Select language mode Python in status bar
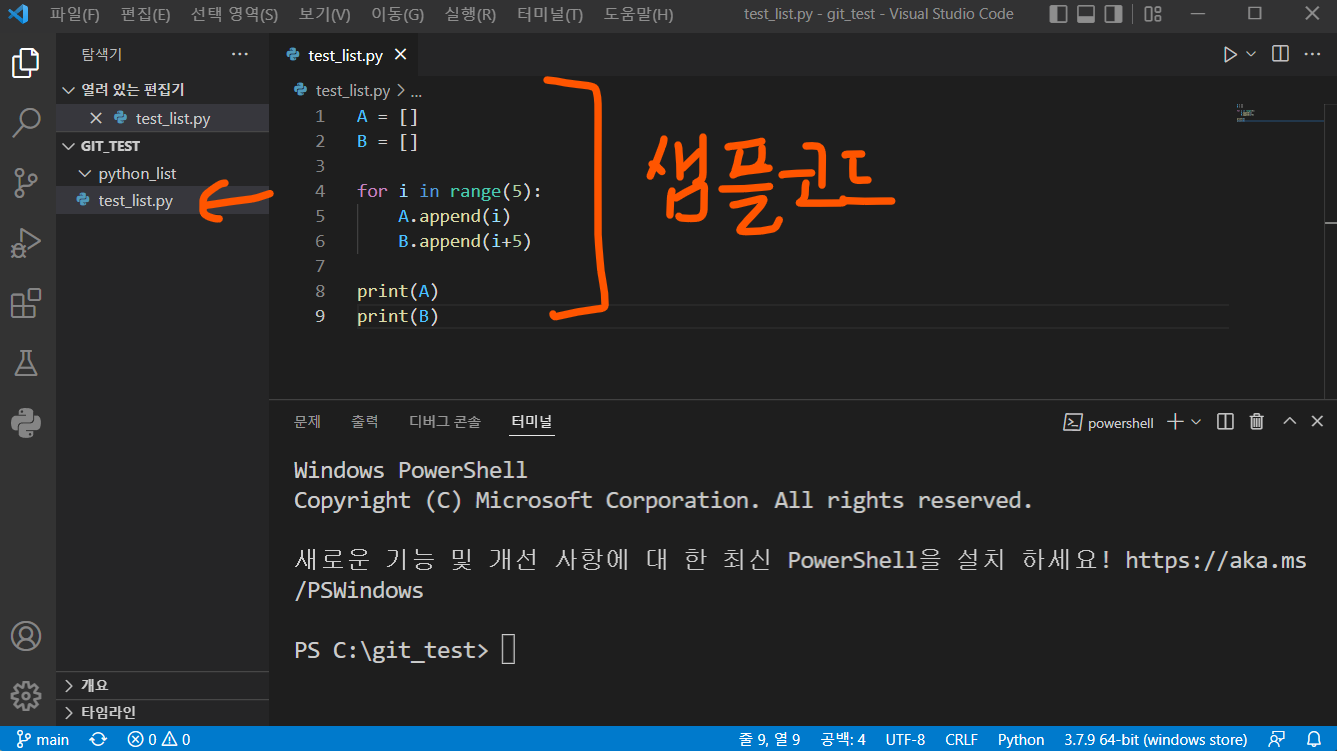The width and height of the screenshot is (1337, 751). [1021, 739]
